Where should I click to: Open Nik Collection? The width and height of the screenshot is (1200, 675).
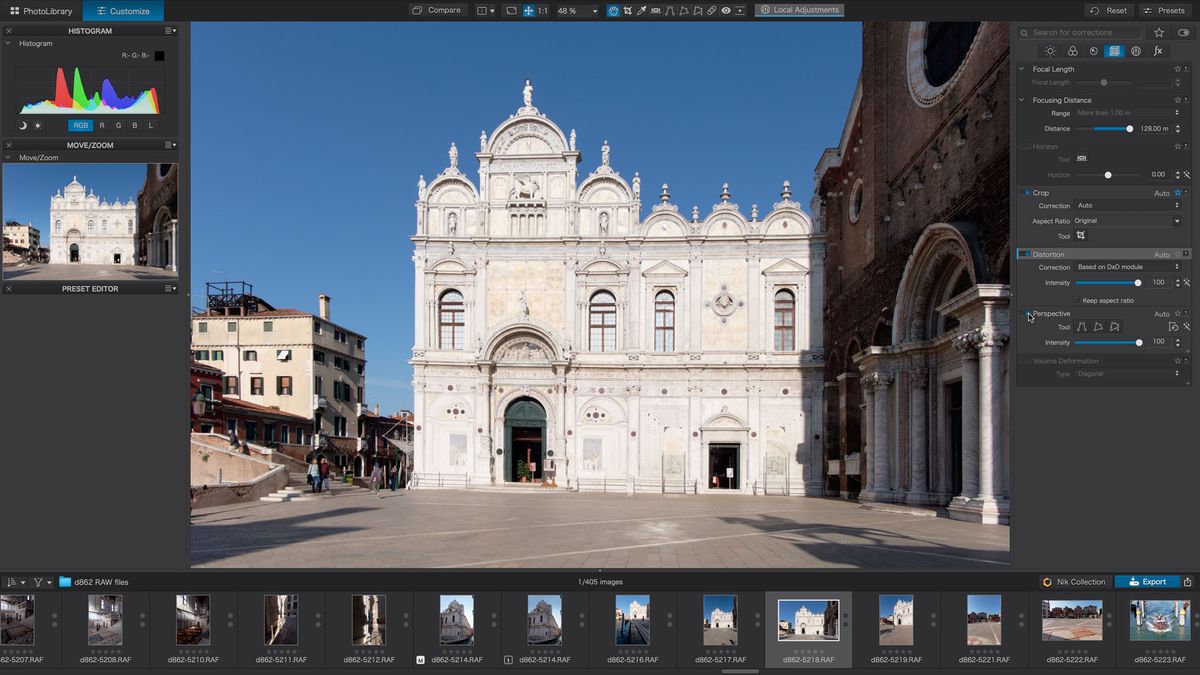(x=1074, y=582)
